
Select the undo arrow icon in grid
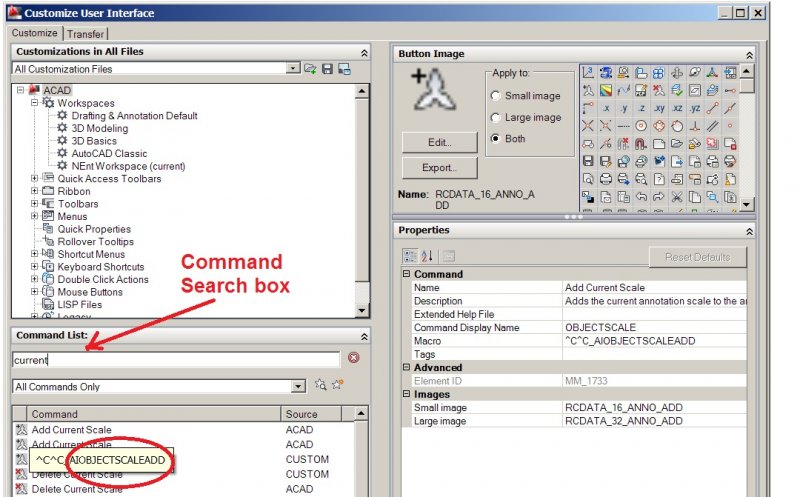tap(641, 197)
